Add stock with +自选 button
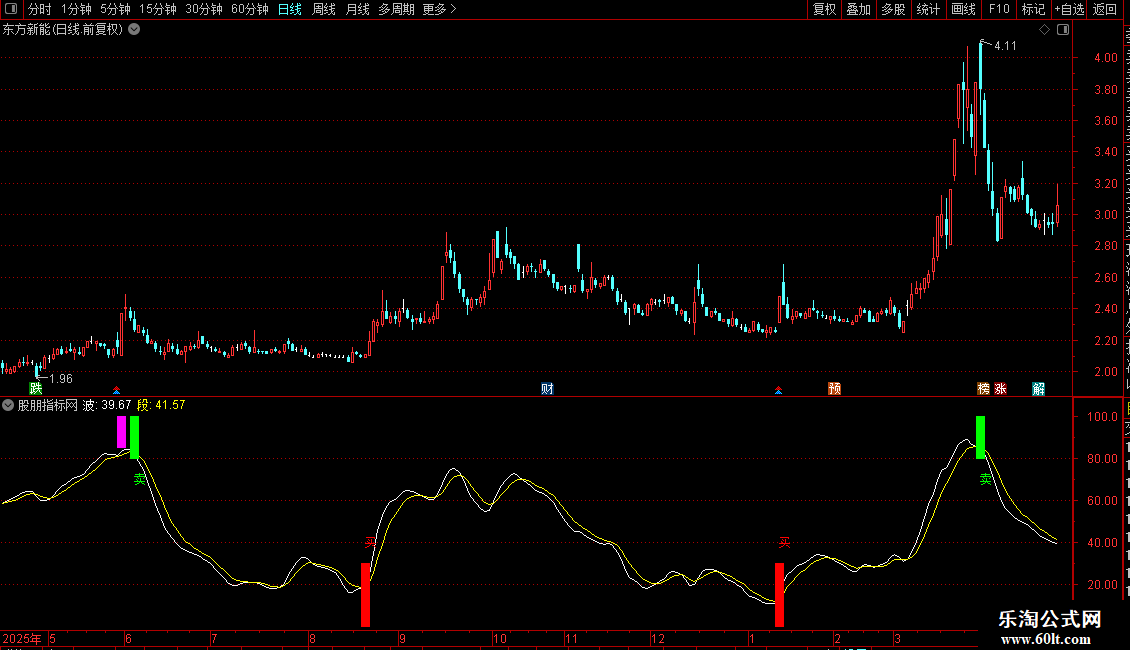This screenshot has width=1130, height=650. tap(1069, 9)
